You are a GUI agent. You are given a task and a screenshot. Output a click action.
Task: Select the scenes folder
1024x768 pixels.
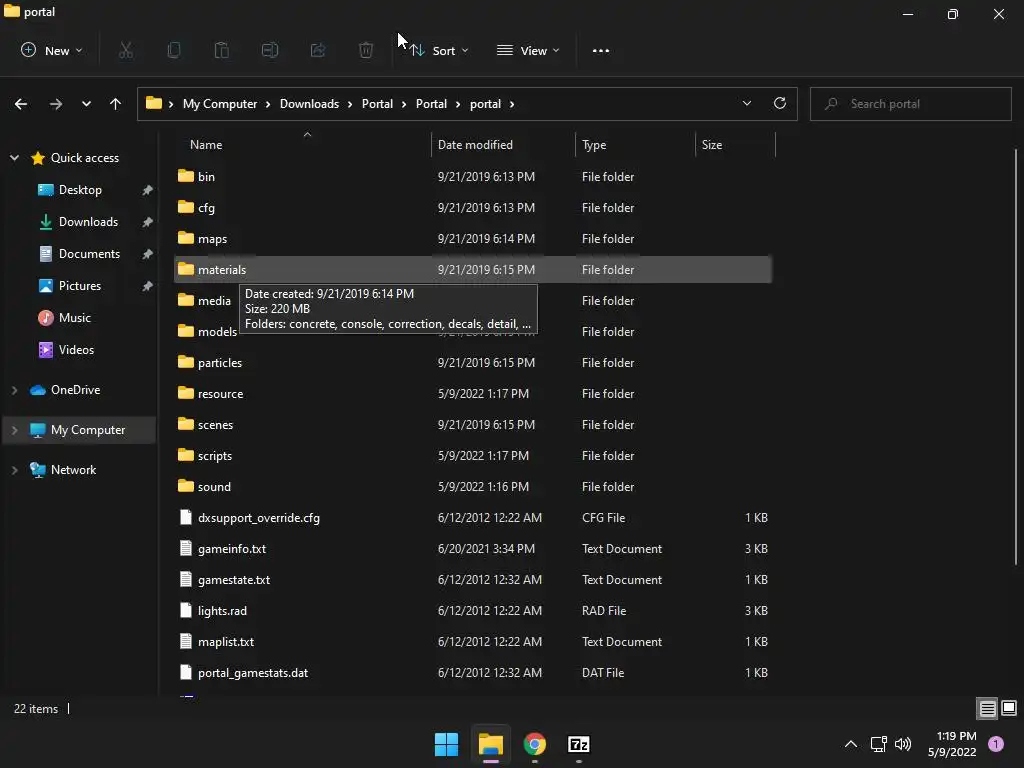[x=473, y=424]
